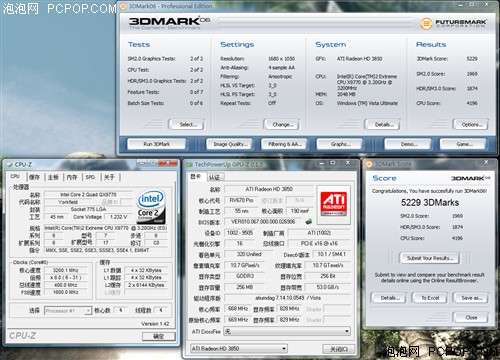
Task: Launch the Game button
Action: coord(464,144)
